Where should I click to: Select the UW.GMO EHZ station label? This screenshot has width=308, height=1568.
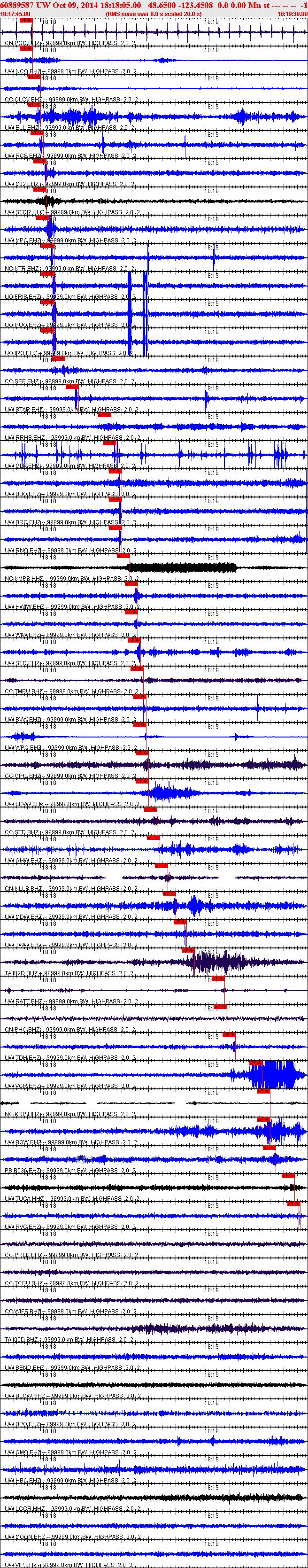[70, 1452]
